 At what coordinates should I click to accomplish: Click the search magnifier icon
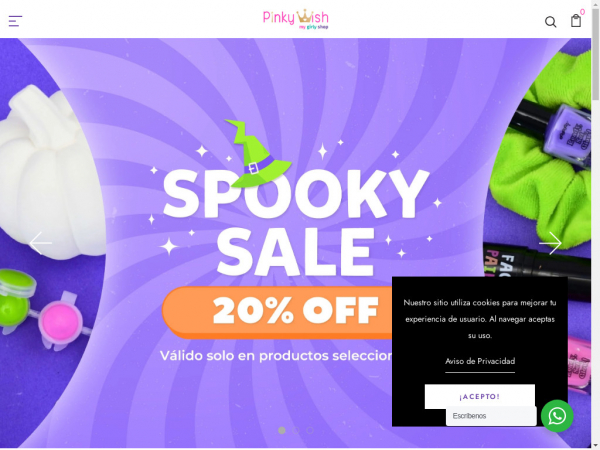pos(550,22)
